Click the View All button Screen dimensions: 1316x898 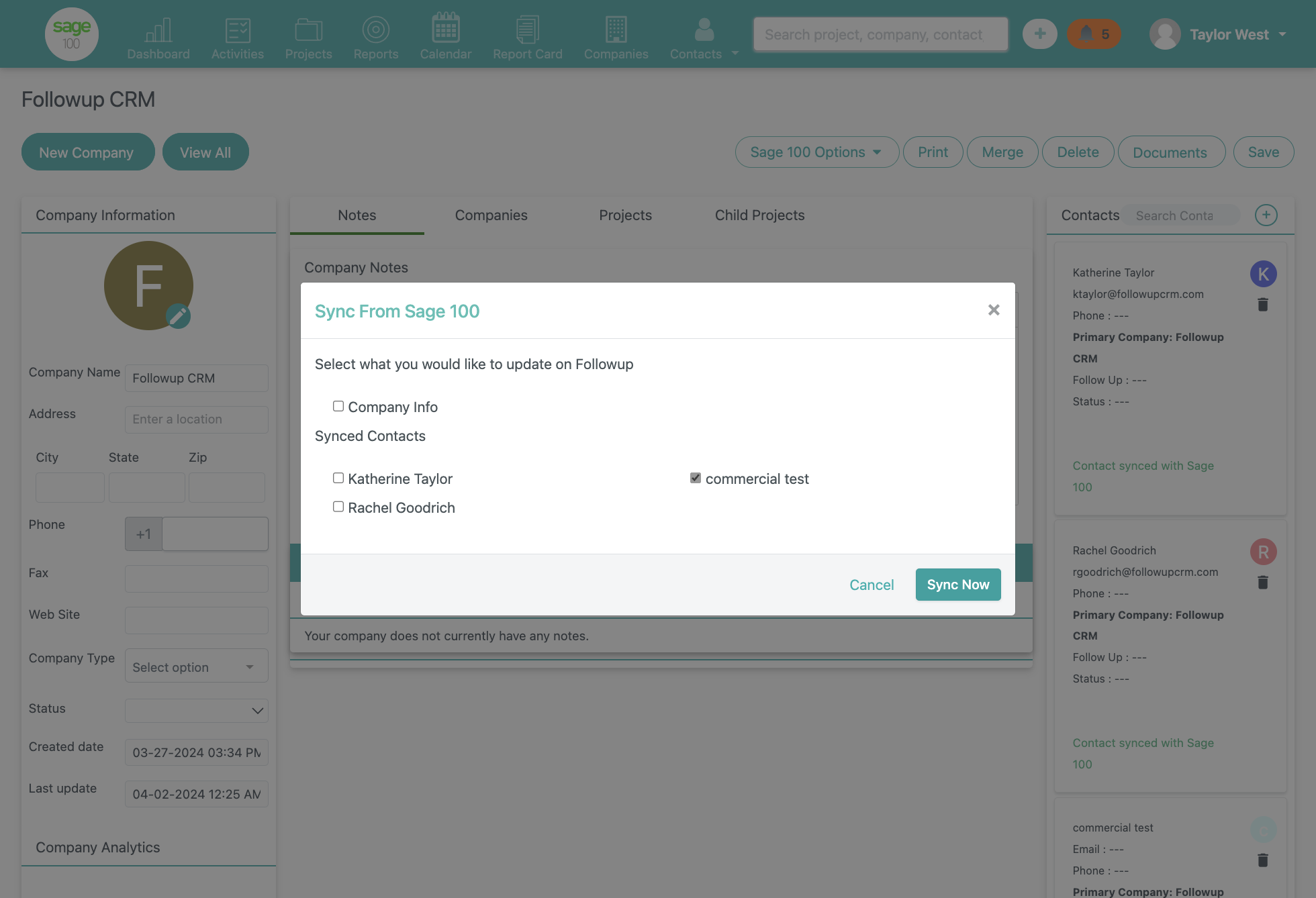pyautogui.click(x=205, y=152)
